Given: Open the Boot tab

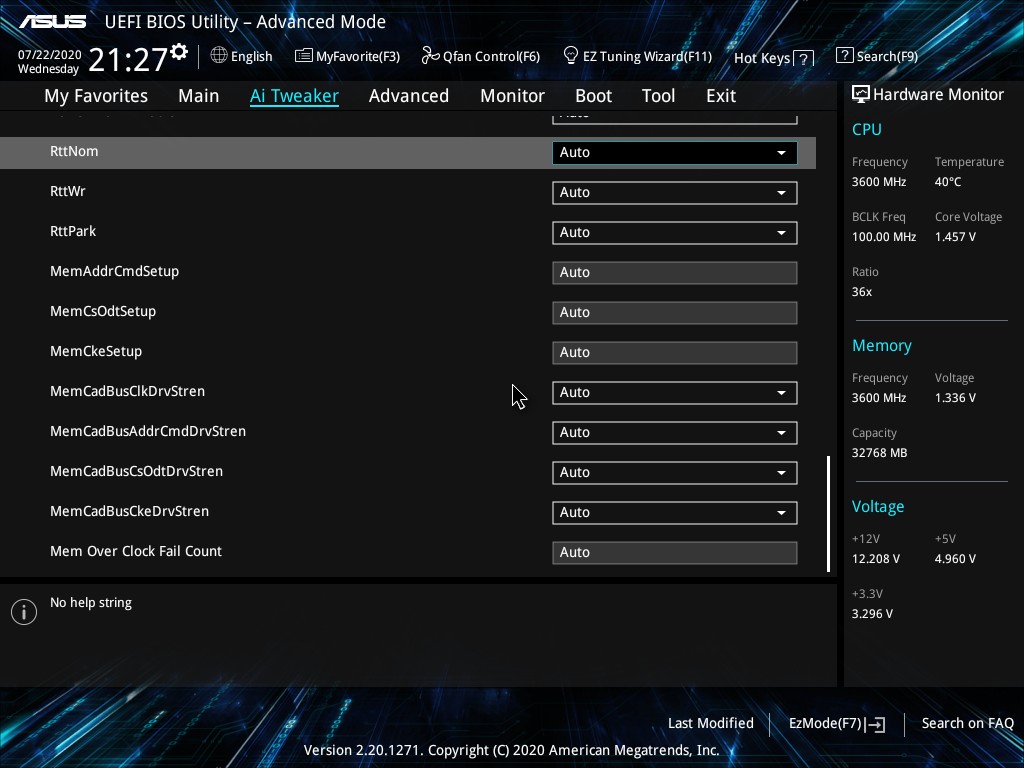Looking at the screenshot, I should (x=593, y=96).
